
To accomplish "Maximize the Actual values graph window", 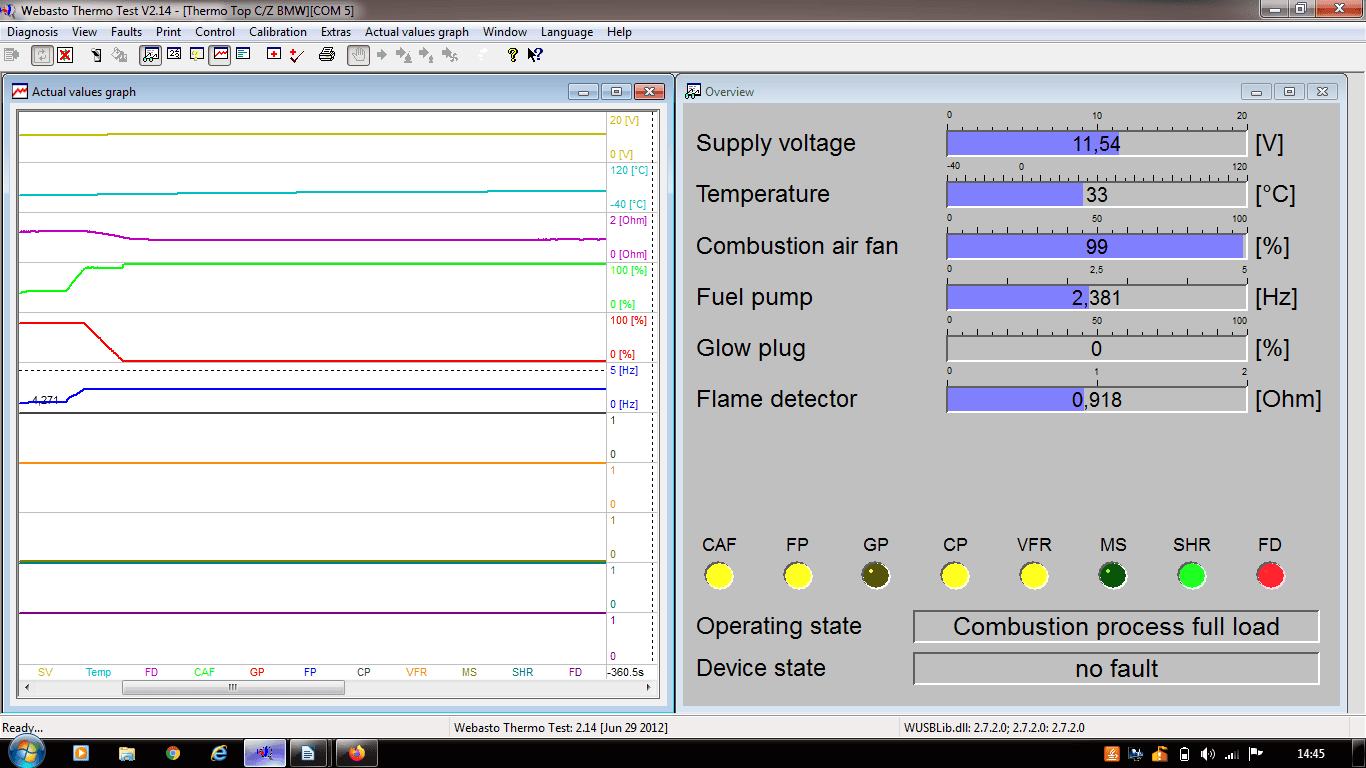I will pos(617,91).
